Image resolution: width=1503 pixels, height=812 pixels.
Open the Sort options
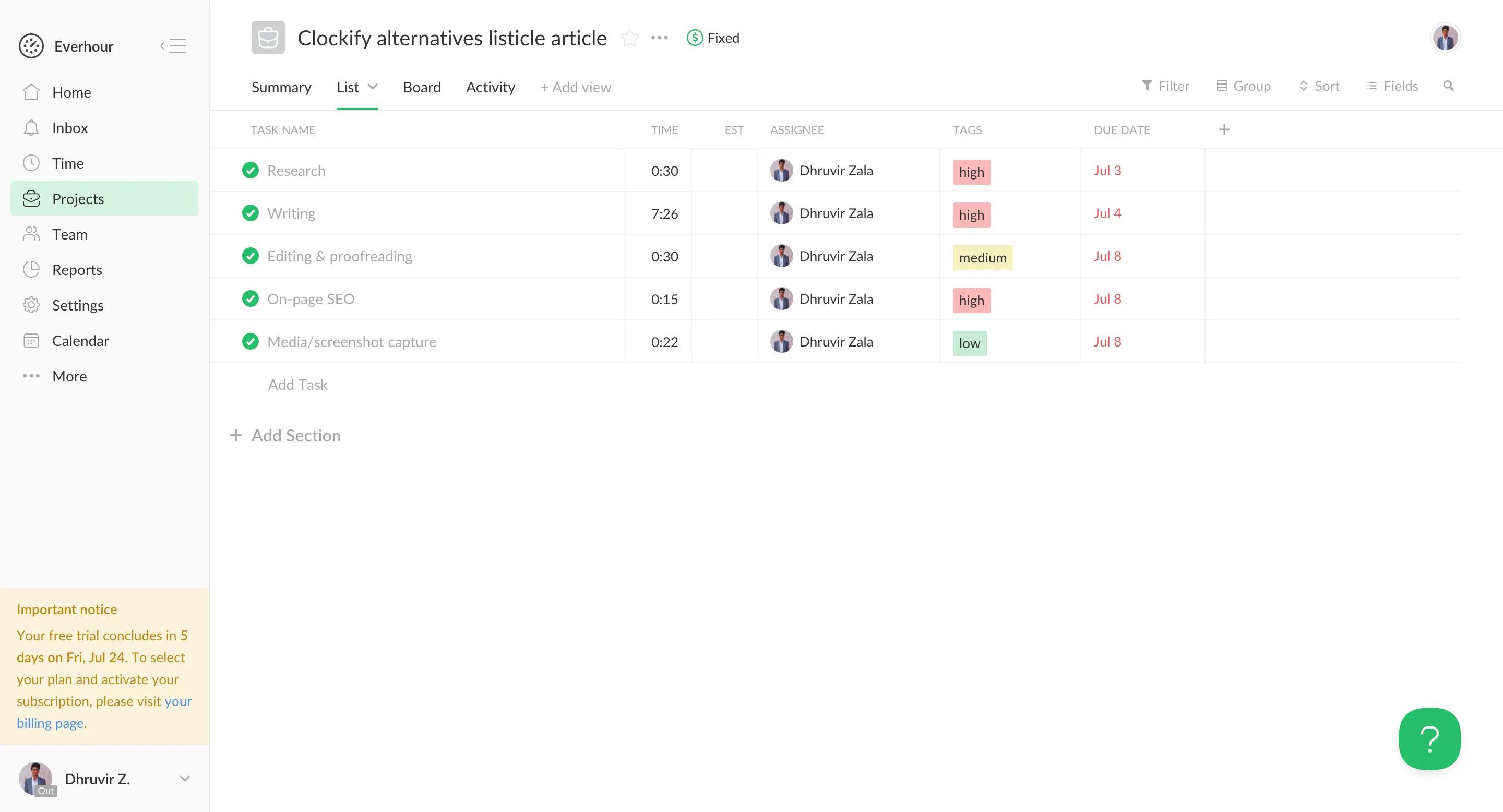1319,86
